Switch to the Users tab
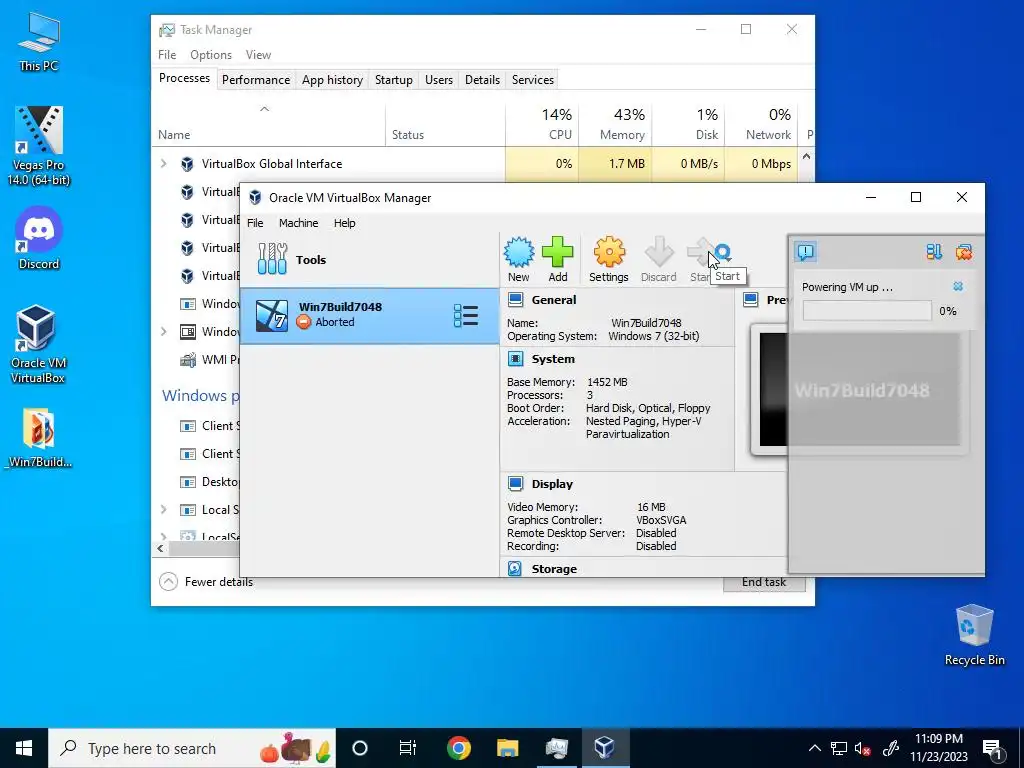This screenshot has width=1024, height=768. (439, 80)
